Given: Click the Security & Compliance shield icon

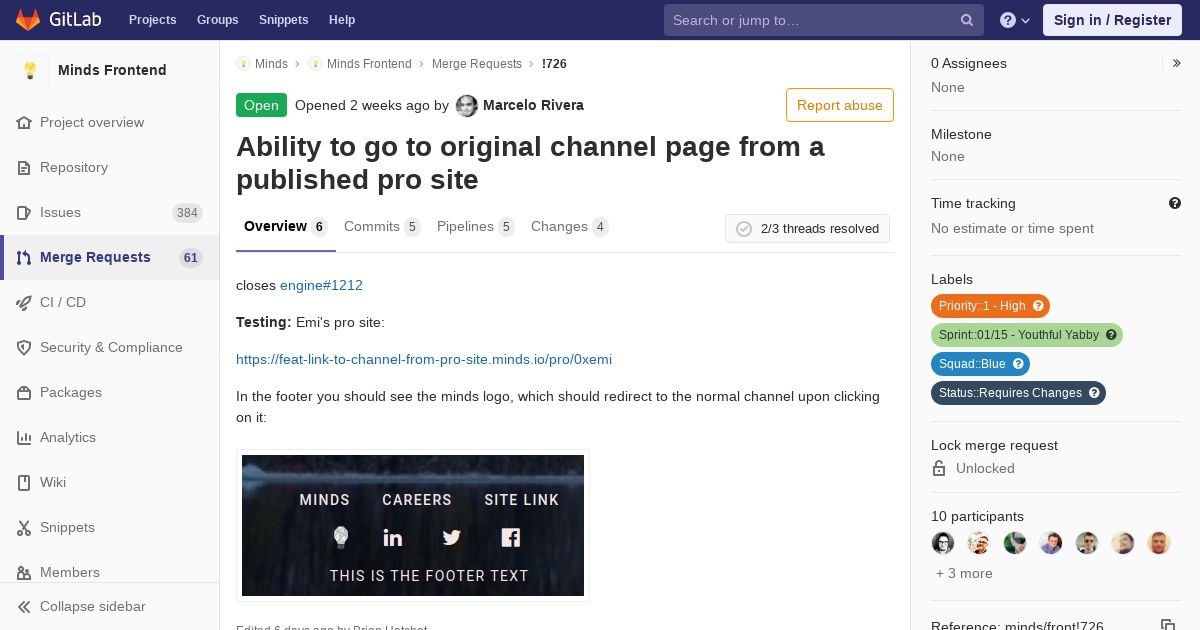Looking at the screenshot, I should [x=24, y=347].
